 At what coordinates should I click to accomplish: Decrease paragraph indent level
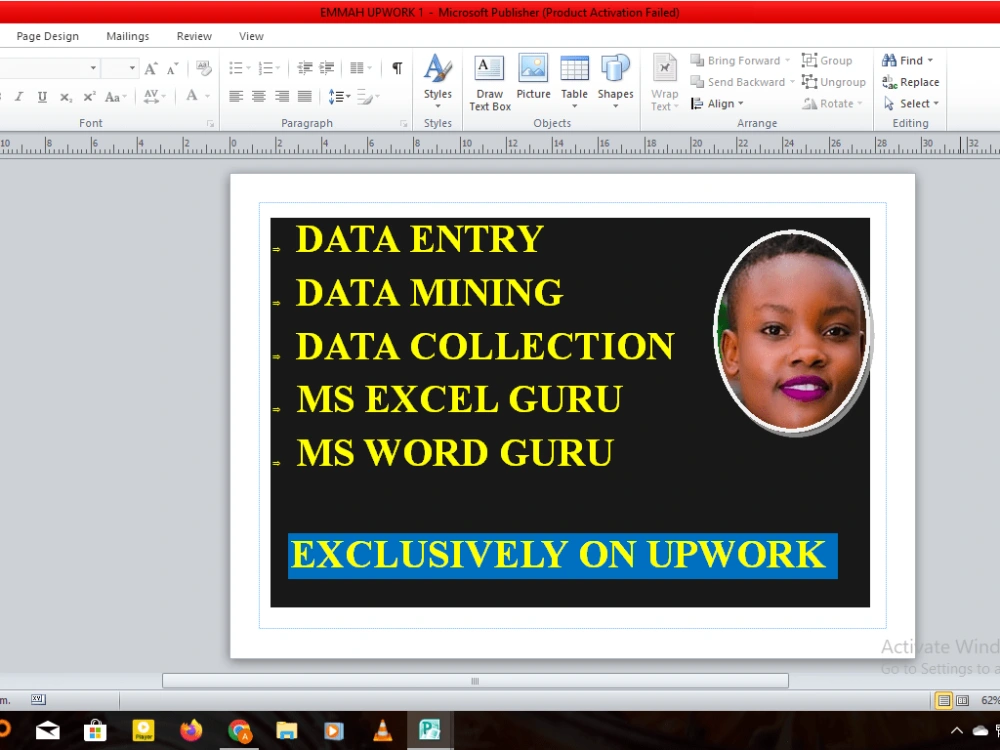coord(305,68)
